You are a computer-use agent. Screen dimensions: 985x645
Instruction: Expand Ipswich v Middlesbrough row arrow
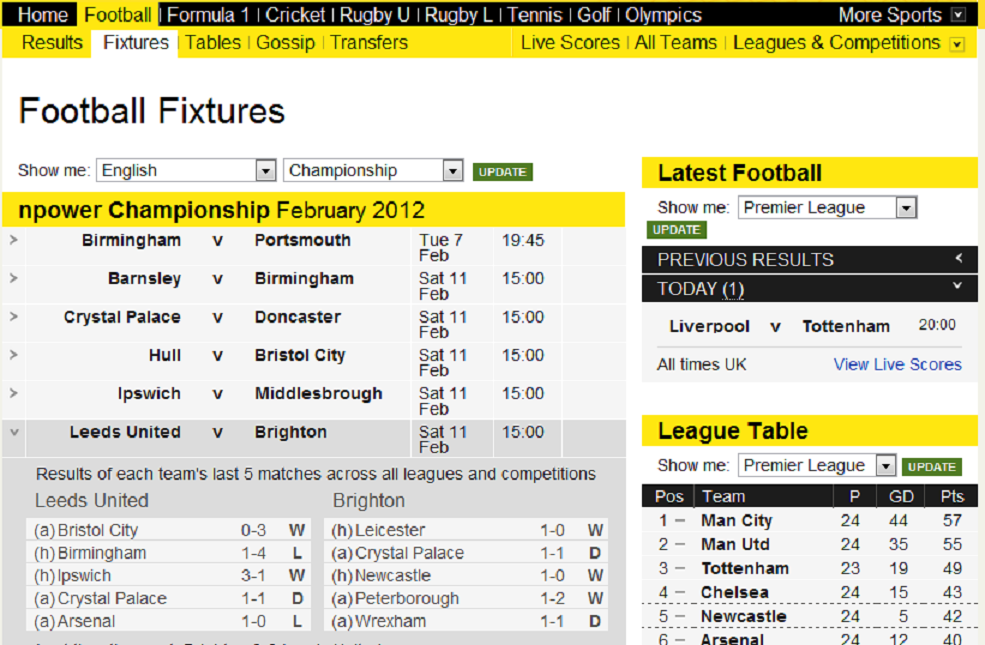[x=14, y=393]
